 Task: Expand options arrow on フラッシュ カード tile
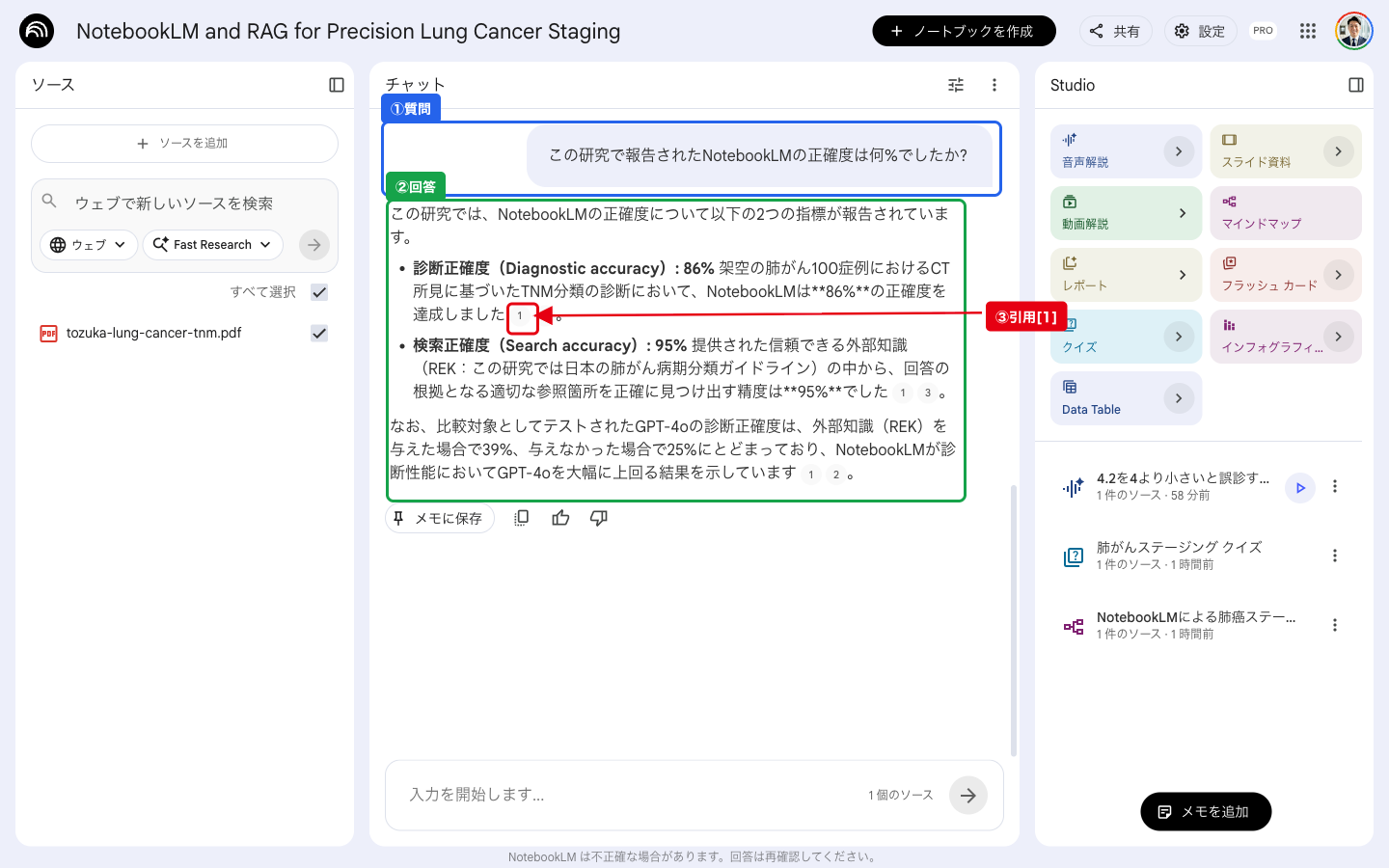(x=1338, y=275)
